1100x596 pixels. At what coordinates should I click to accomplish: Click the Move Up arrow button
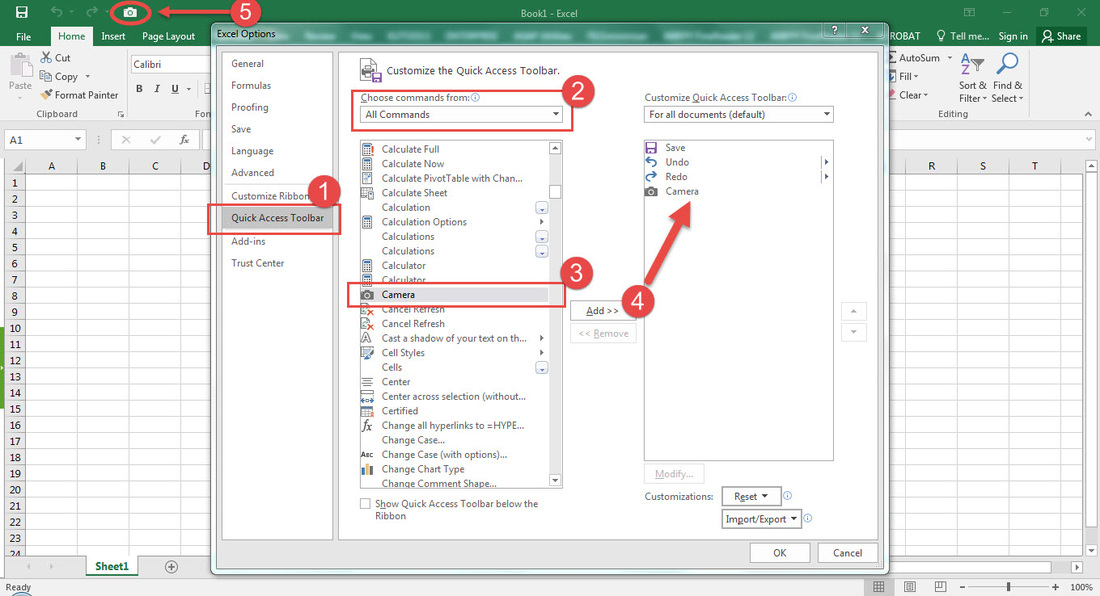854,311
